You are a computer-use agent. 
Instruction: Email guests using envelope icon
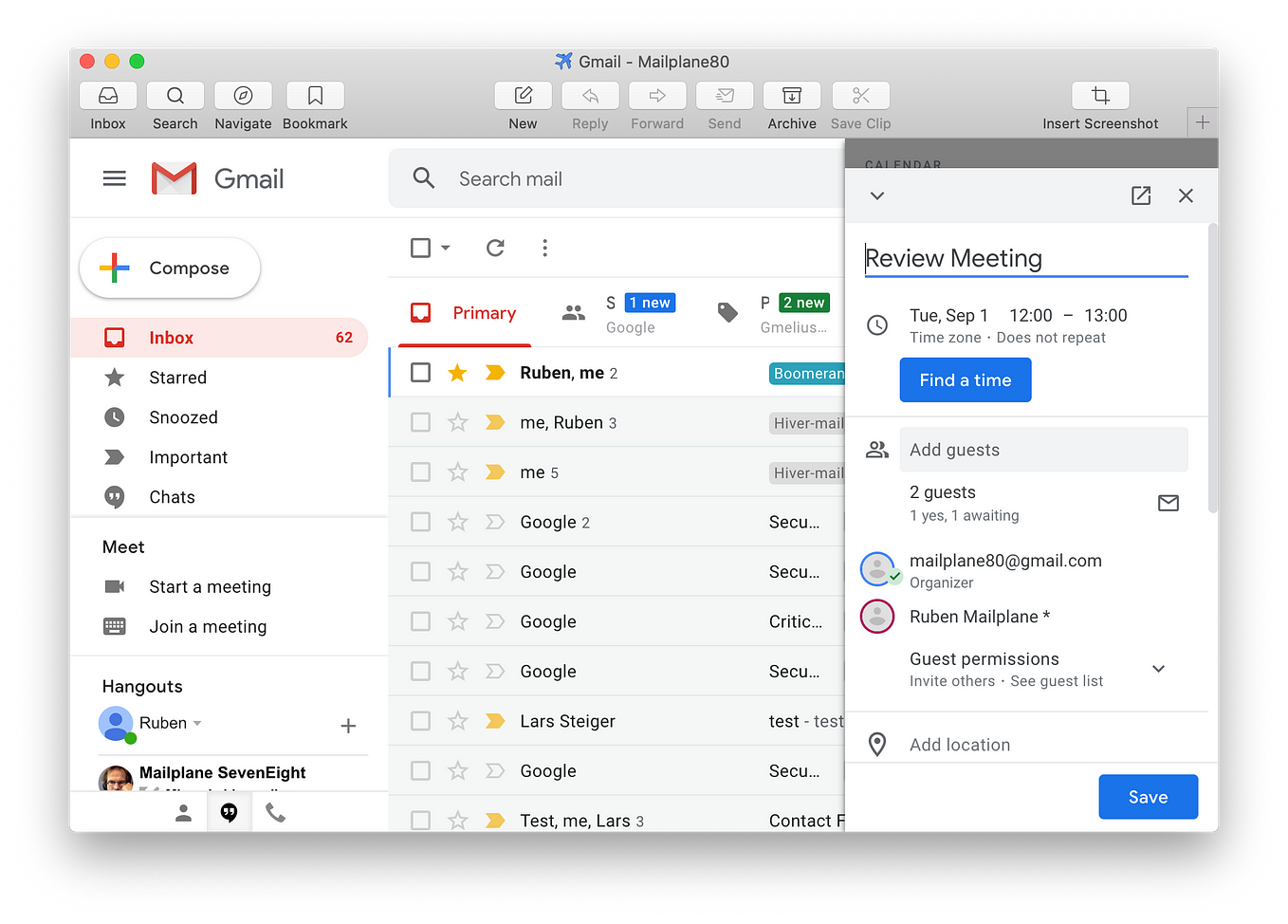pyautogui.click(x=1168, y=503)
